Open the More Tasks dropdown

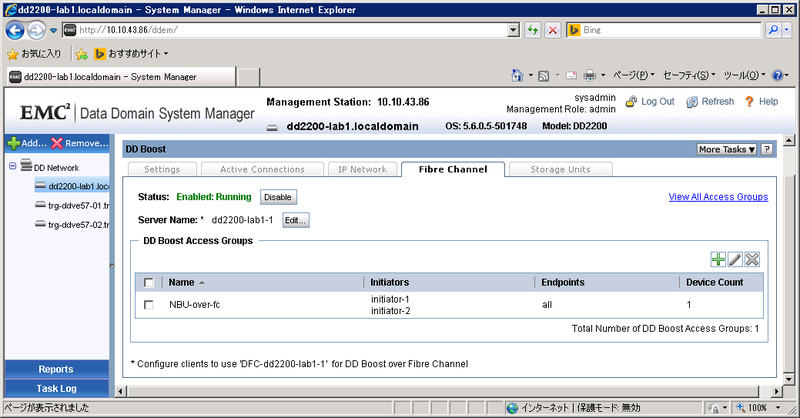coord(727,149)
